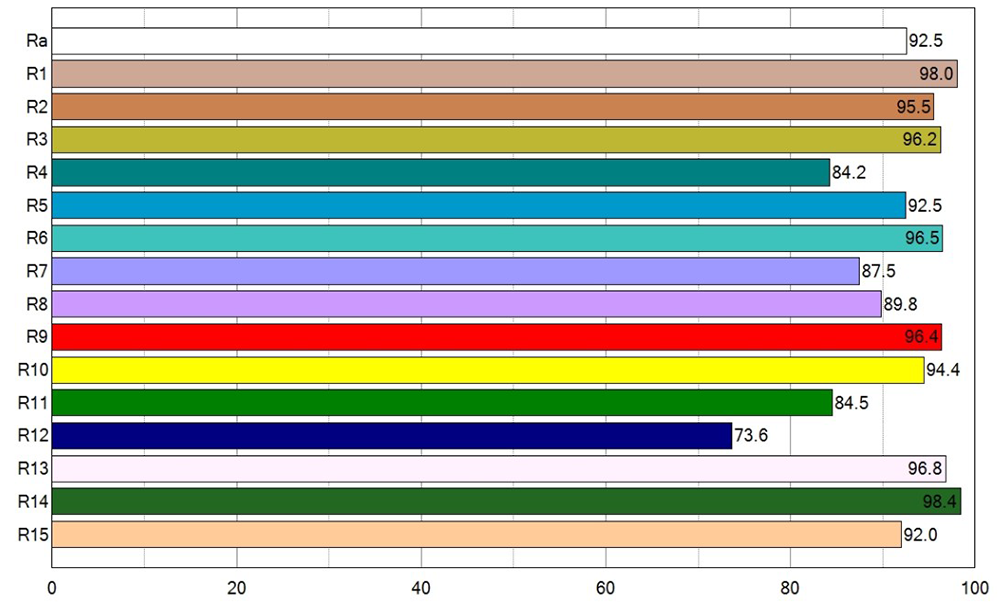Click the R11 axis label
Viewport: 1000px width, 602px height.
[x=33, y=402]
